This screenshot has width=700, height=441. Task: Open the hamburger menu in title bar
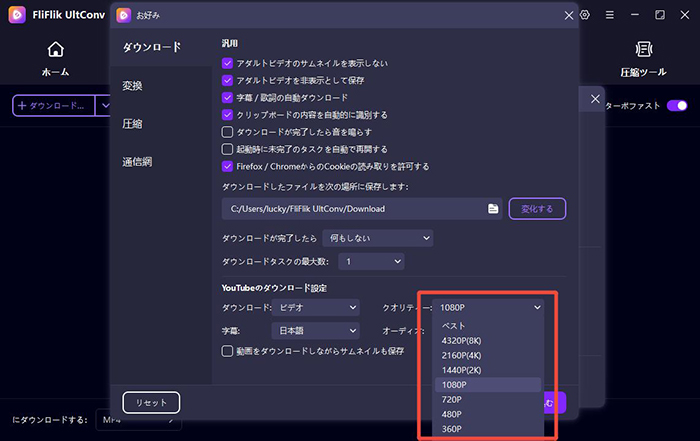(x=609, y=15)
